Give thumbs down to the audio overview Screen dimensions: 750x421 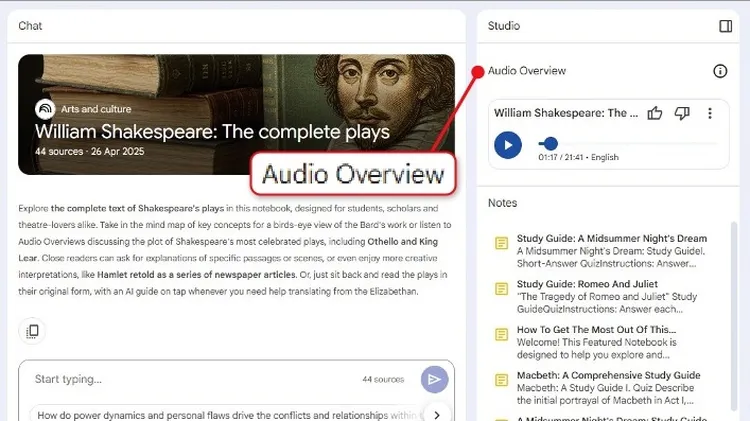[x=682, y=113]
